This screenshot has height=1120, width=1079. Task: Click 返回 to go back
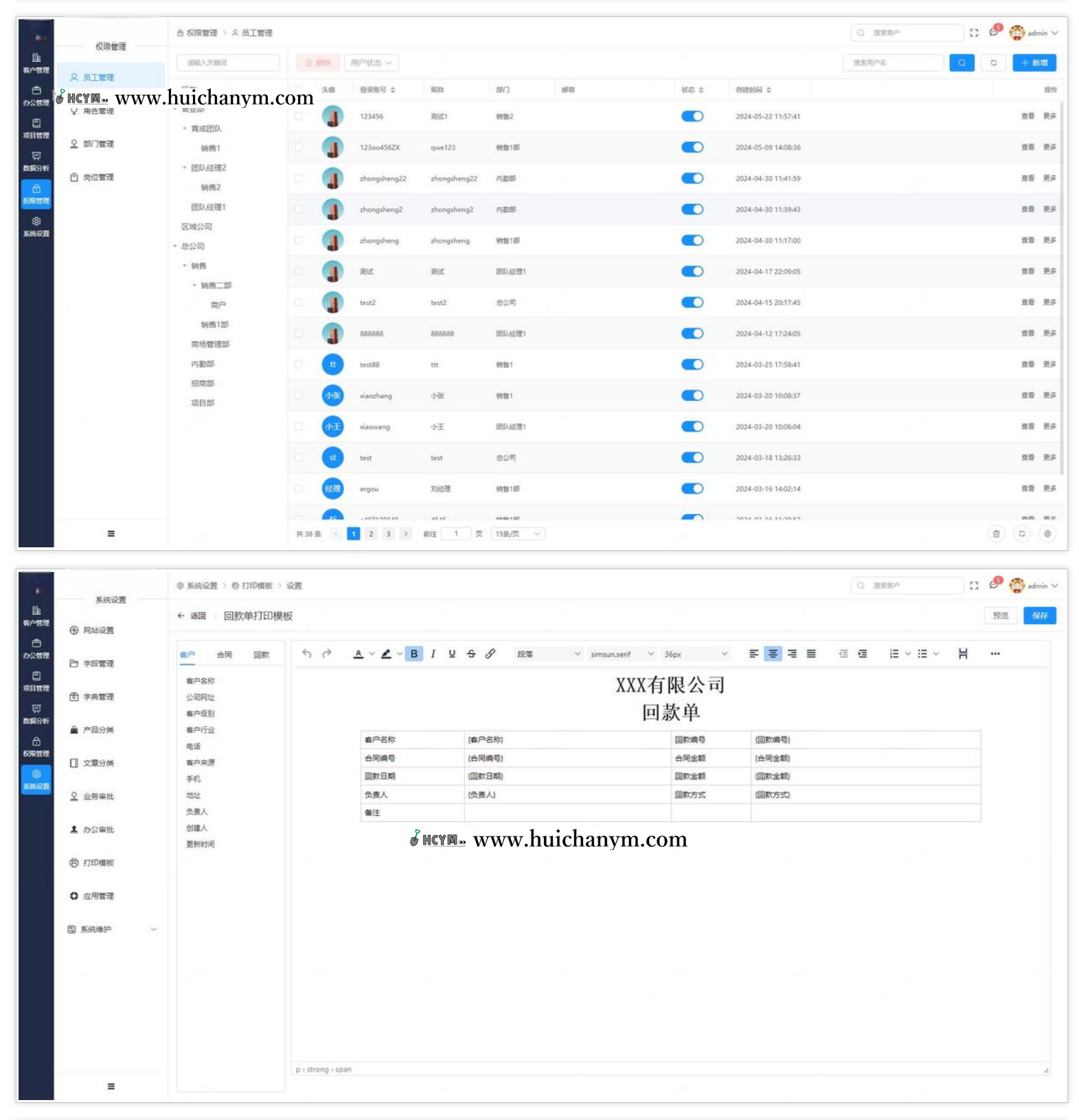(192, 616)
